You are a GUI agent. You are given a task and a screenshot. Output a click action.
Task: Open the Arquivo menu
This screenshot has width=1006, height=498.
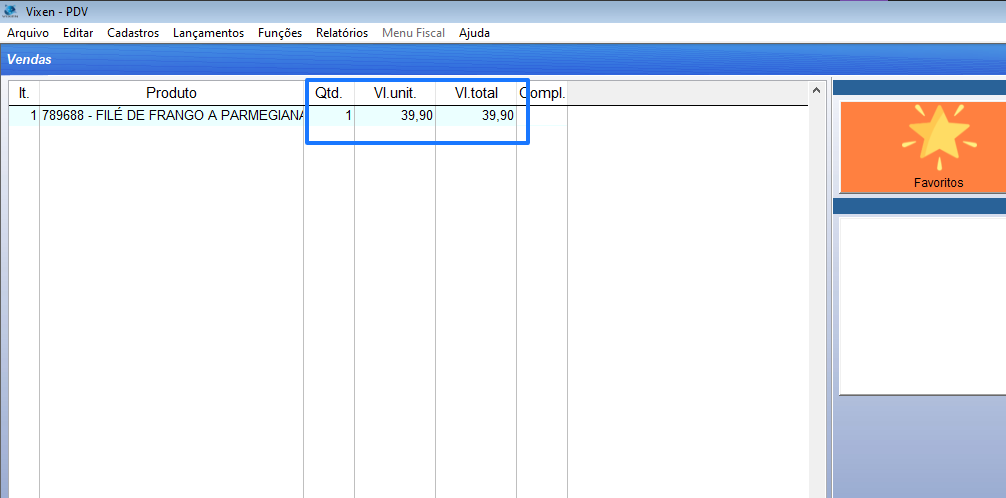tap(28, 33)
